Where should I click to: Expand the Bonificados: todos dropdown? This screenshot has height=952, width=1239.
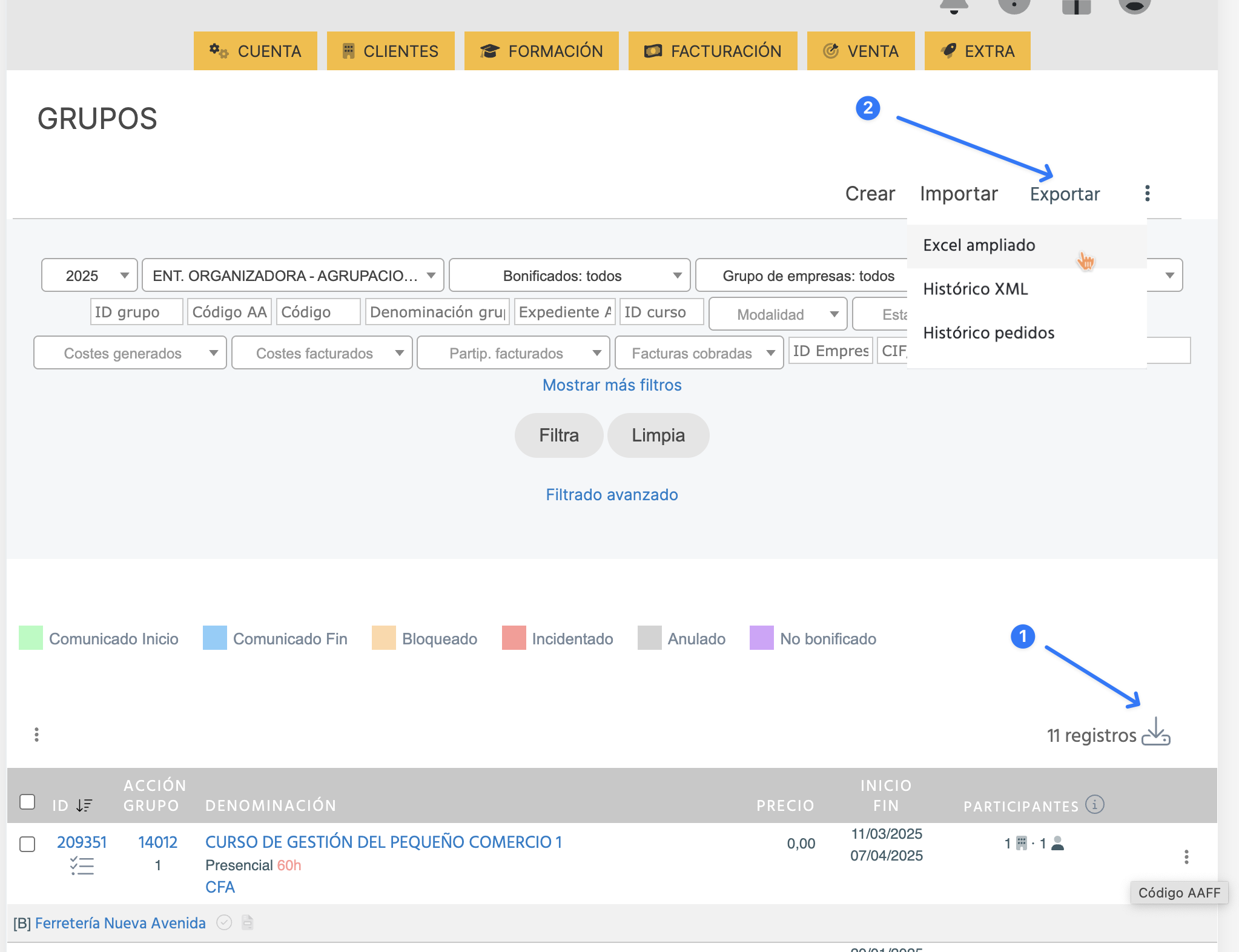pos(569,276)
